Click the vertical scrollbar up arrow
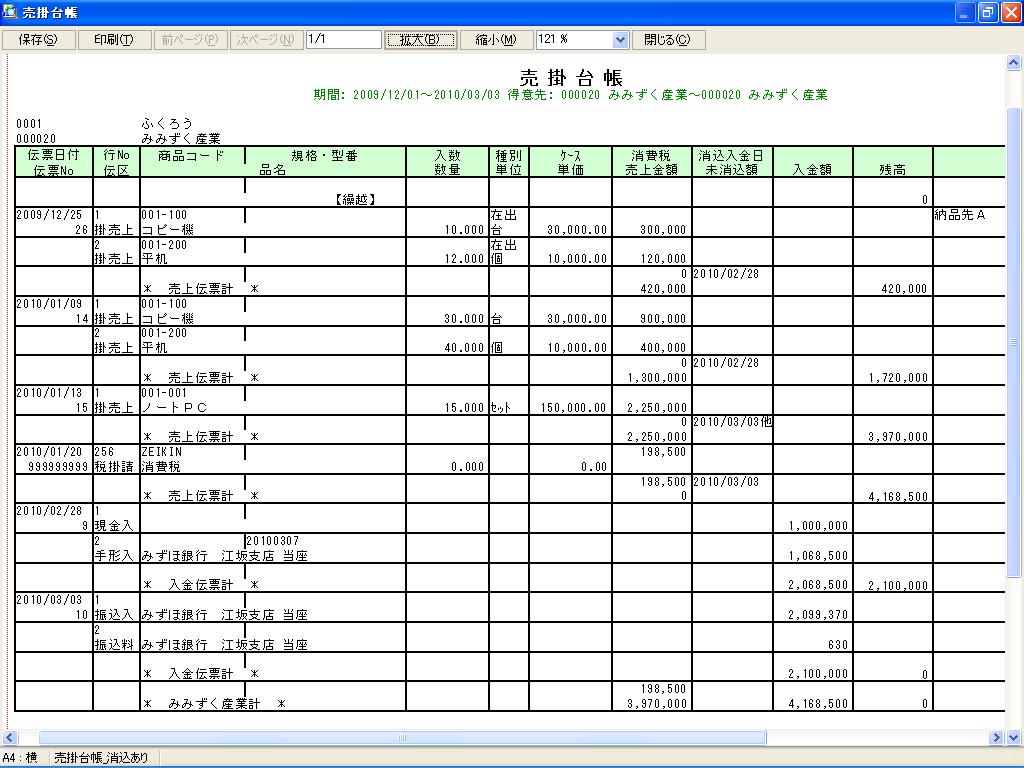1024x768 pixels. (x=1014, y=63)
